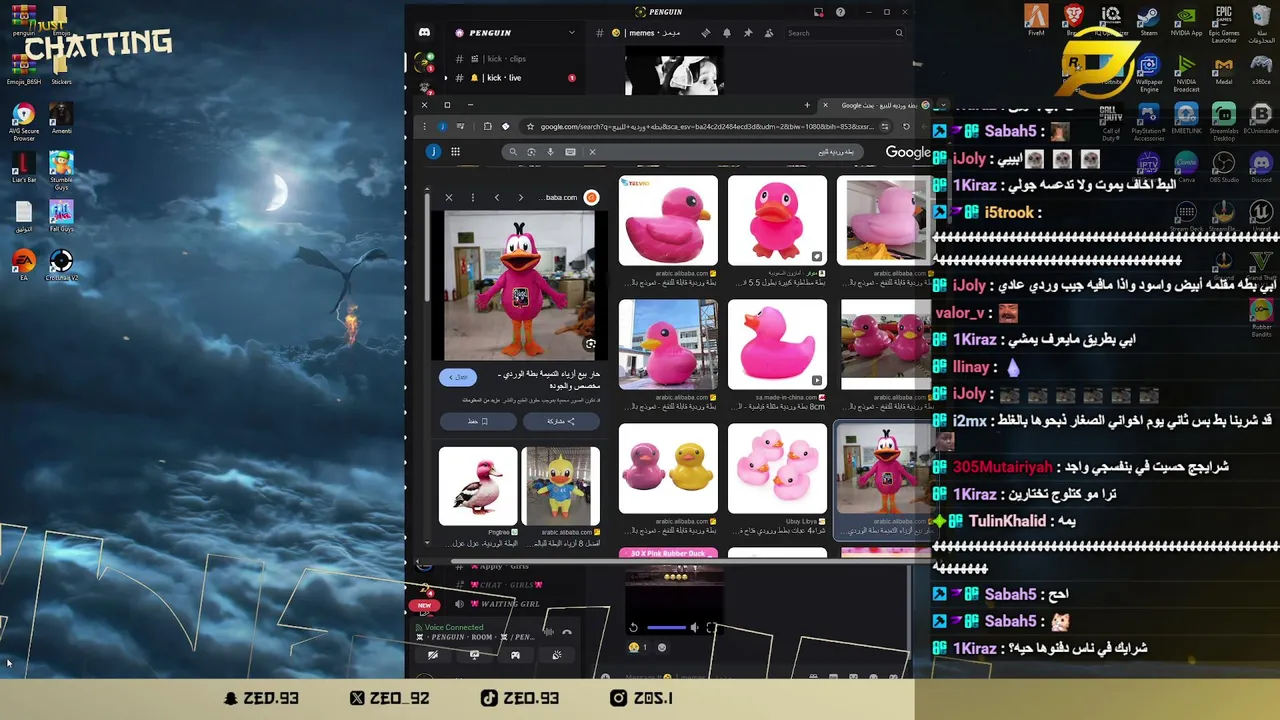Open Discord threads icon in channel header
The width and height of the screenshot is (1280, 720).
click(x=705, y=33)
